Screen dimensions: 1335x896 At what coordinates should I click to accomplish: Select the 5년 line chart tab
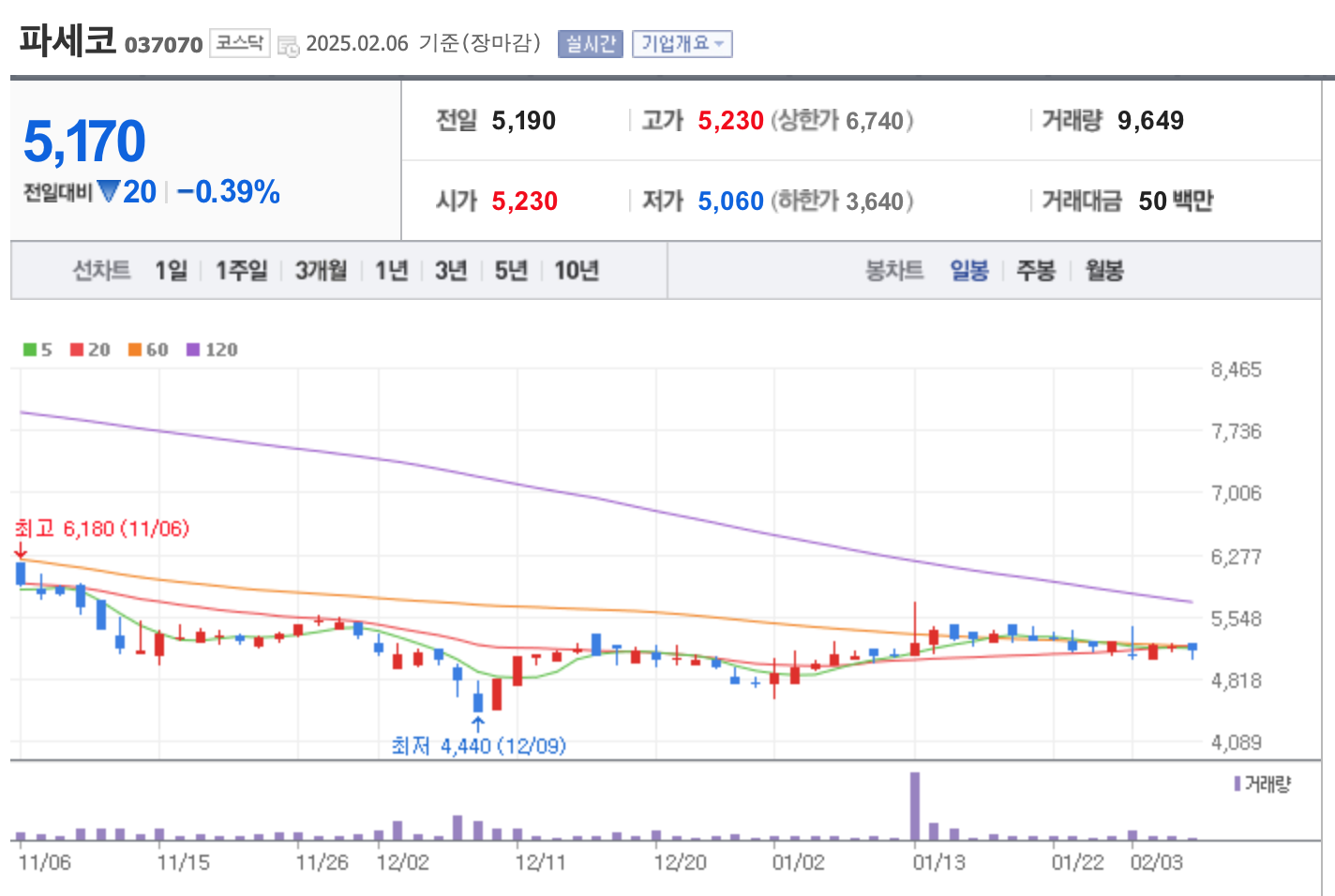point(511,271)
